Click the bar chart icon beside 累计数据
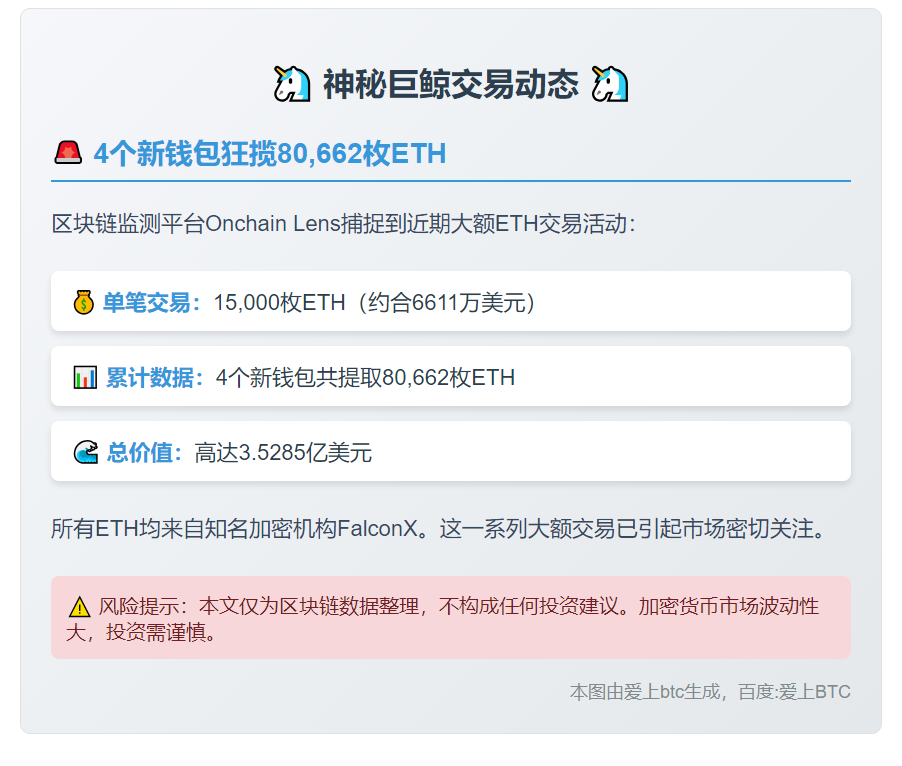This screenshot has width=902, height=766. (x=83, y=375)
